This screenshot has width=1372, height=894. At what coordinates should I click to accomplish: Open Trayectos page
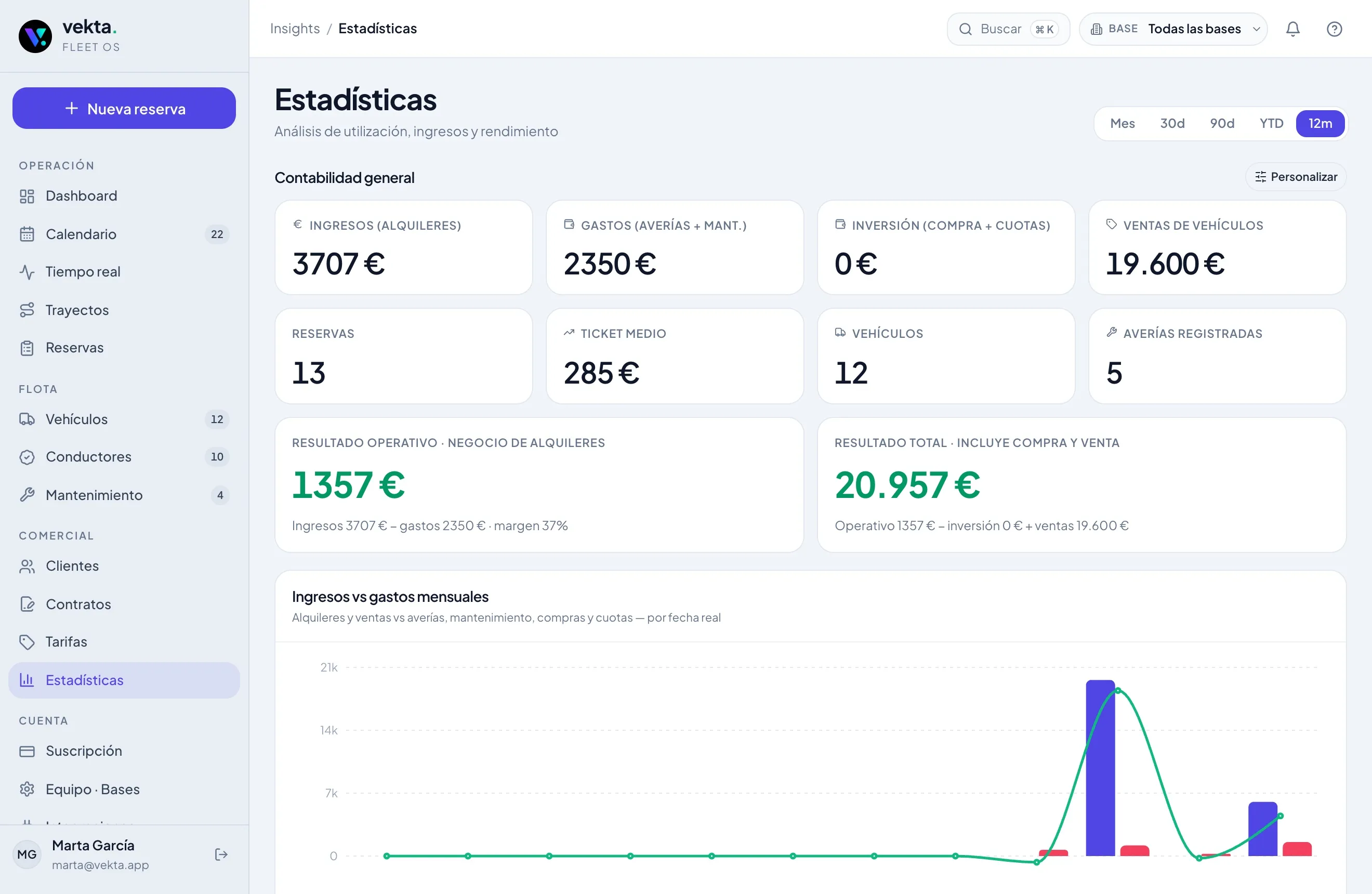[x=124, y=310]
